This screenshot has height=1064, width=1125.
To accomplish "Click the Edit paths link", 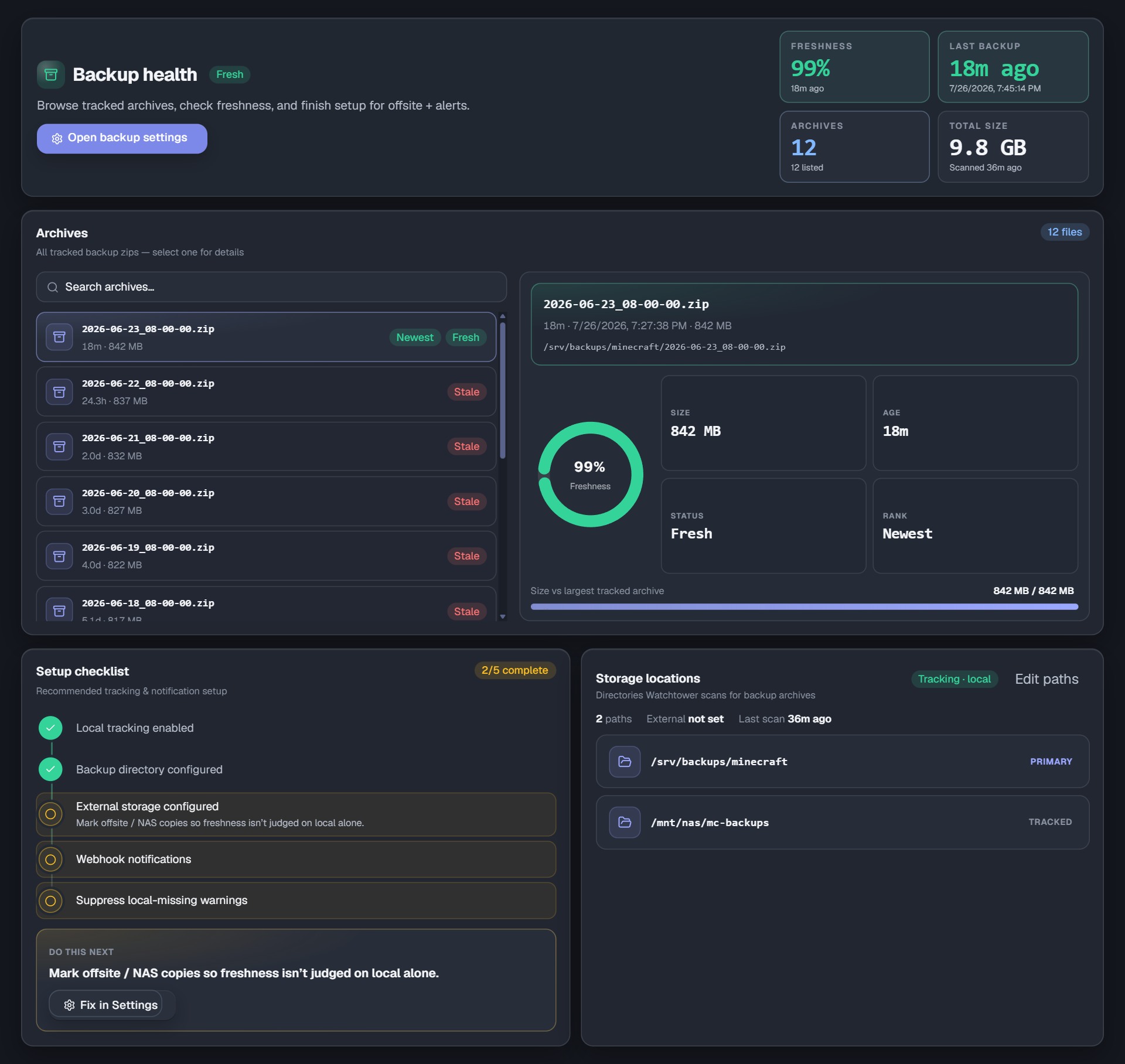I will pyautogui.click(x=1046, y=679).
